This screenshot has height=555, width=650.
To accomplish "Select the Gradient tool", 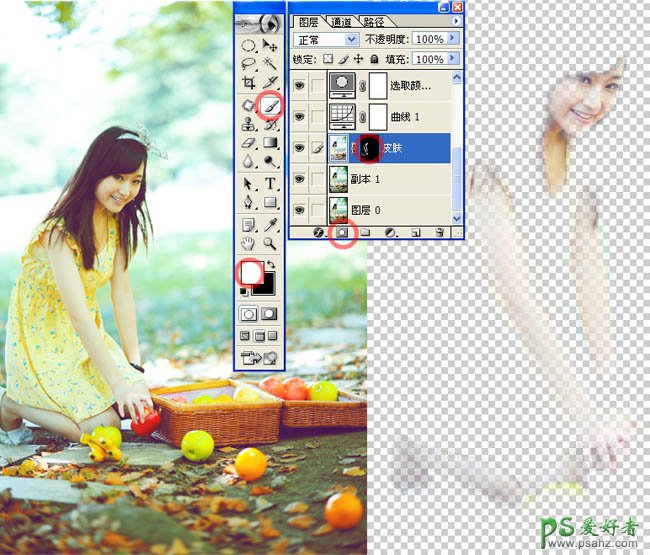I will pos(270,144).
